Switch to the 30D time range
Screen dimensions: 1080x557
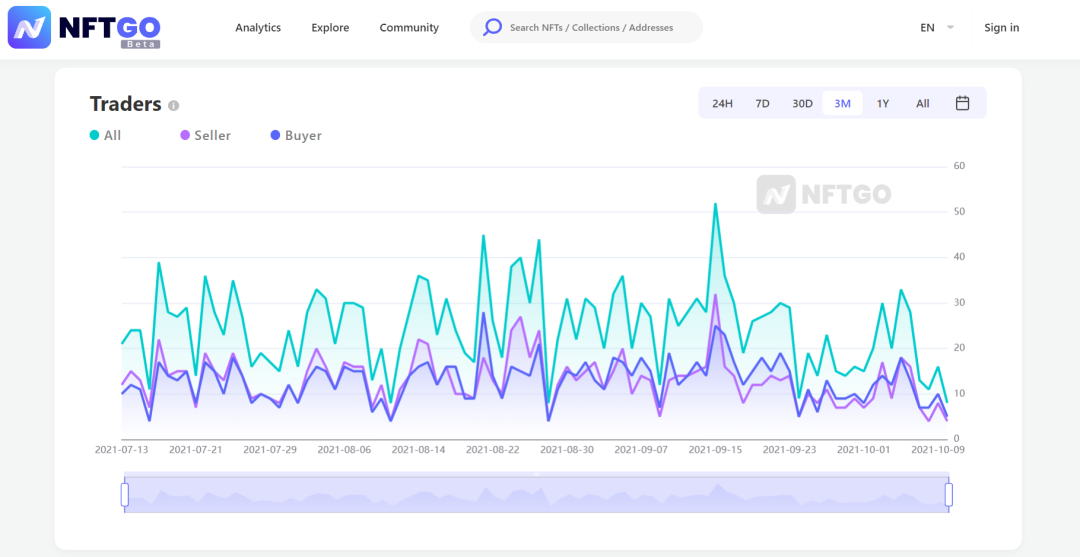pyautogui.click(x=802, y=103)
